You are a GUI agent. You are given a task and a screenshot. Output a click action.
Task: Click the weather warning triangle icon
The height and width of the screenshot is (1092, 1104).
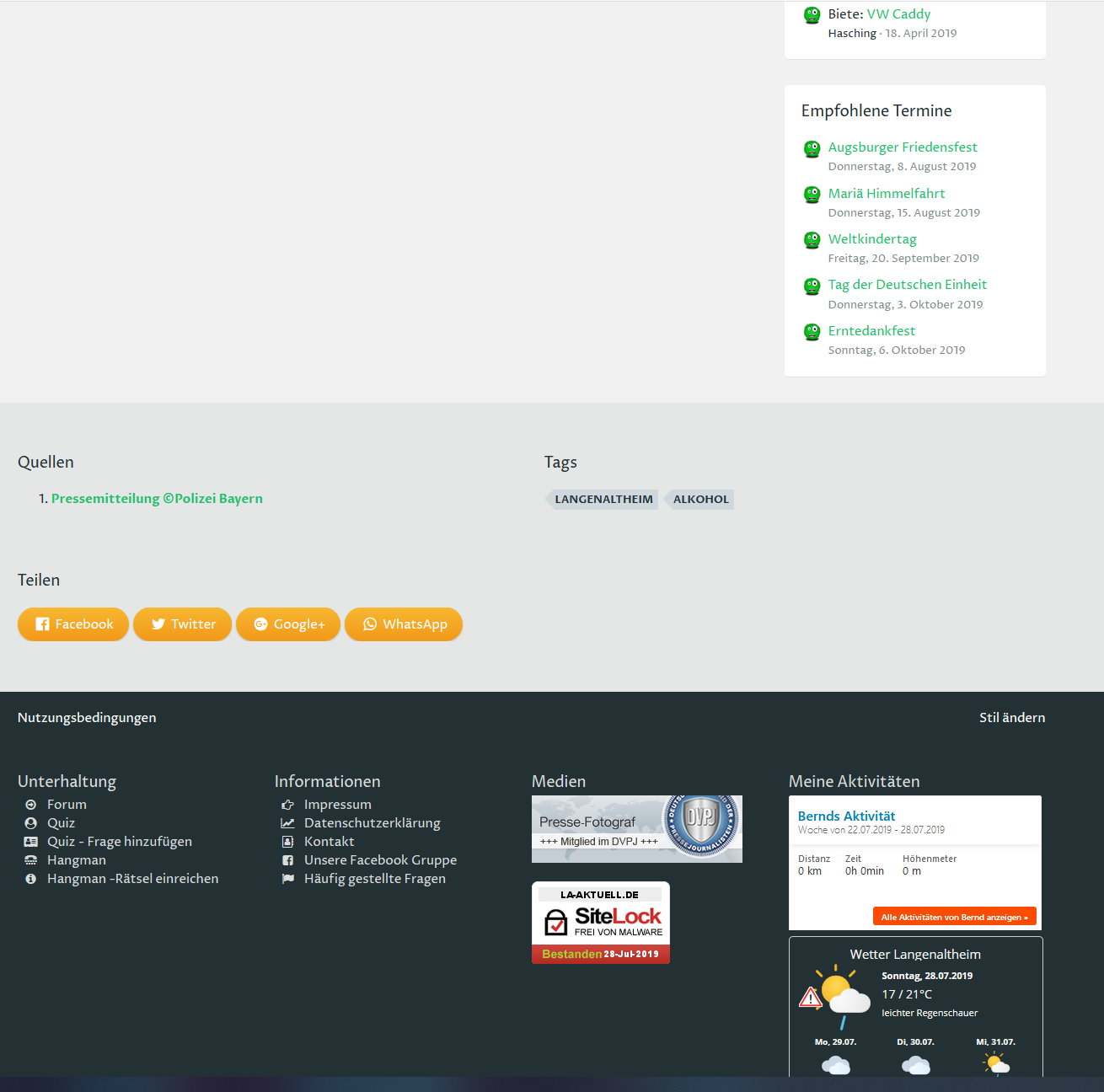(810, 998)
